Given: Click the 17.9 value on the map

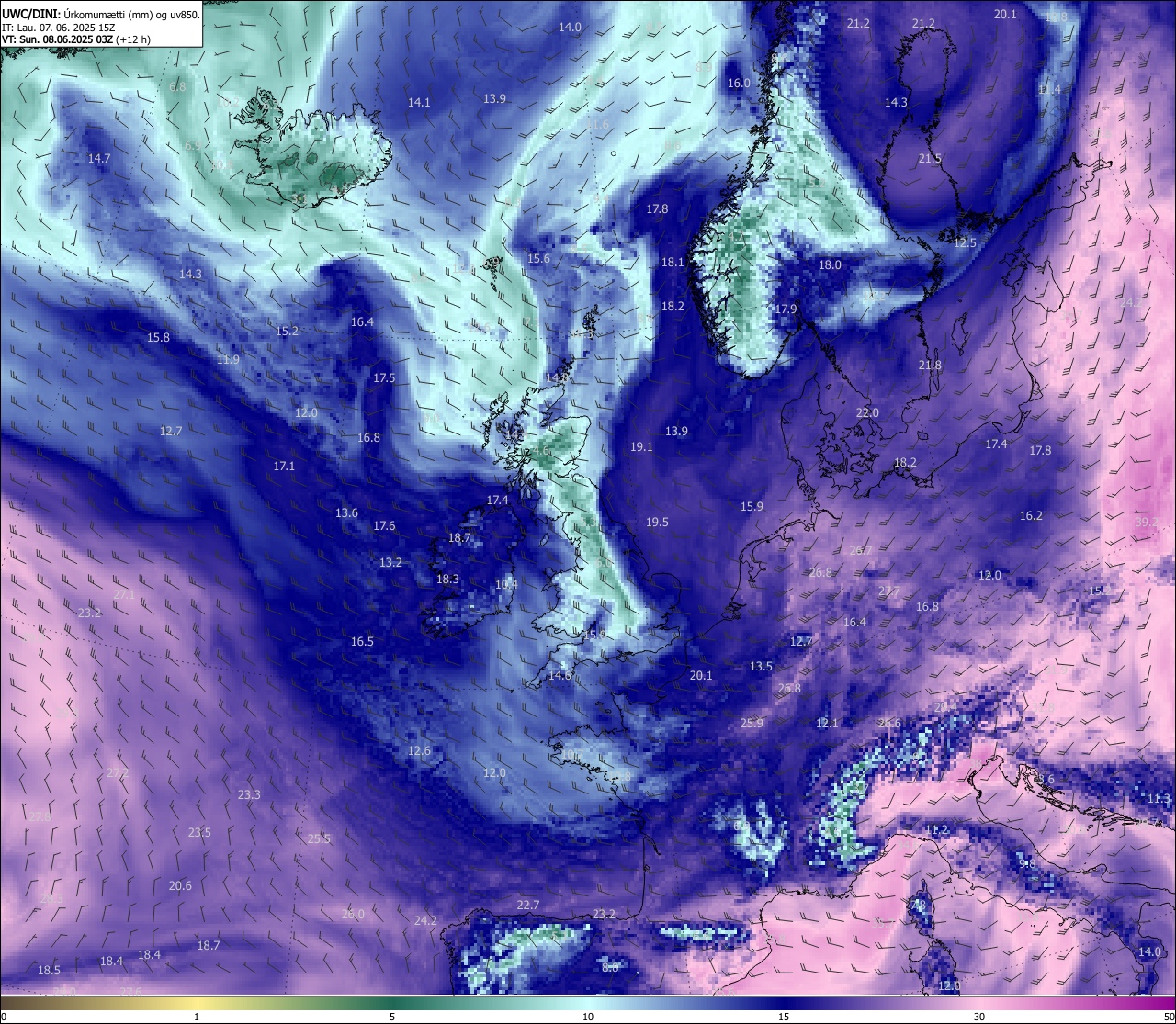Looking at the screenshot, I should 785,309.
